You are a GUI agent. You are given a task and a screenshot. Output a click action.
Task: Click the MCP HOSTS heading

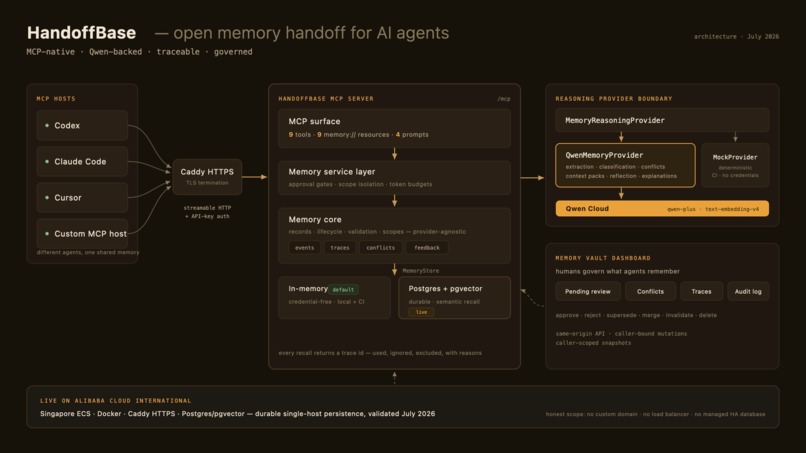click(x=56, y=99)
